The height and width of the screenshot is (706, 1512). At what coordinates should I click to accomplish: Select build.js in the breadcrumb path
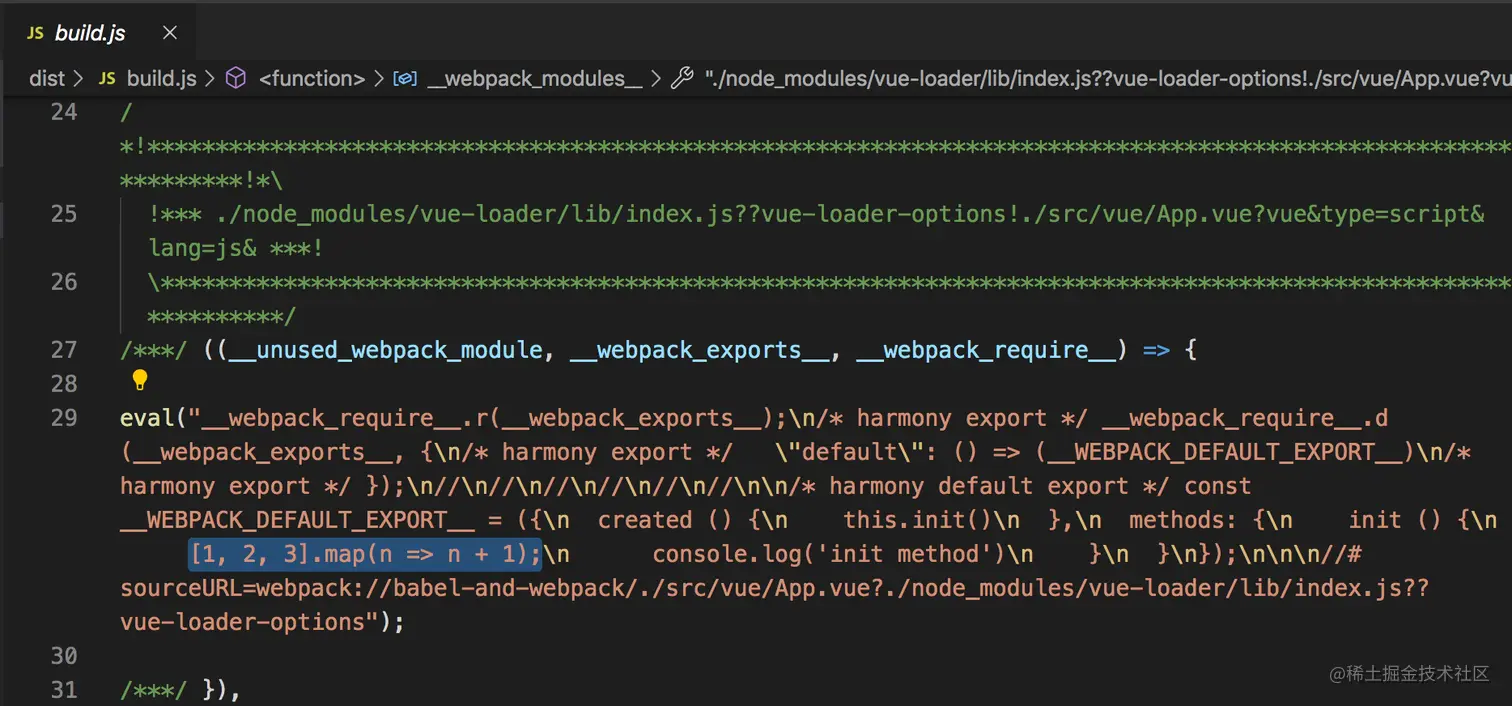pos(161,78)
